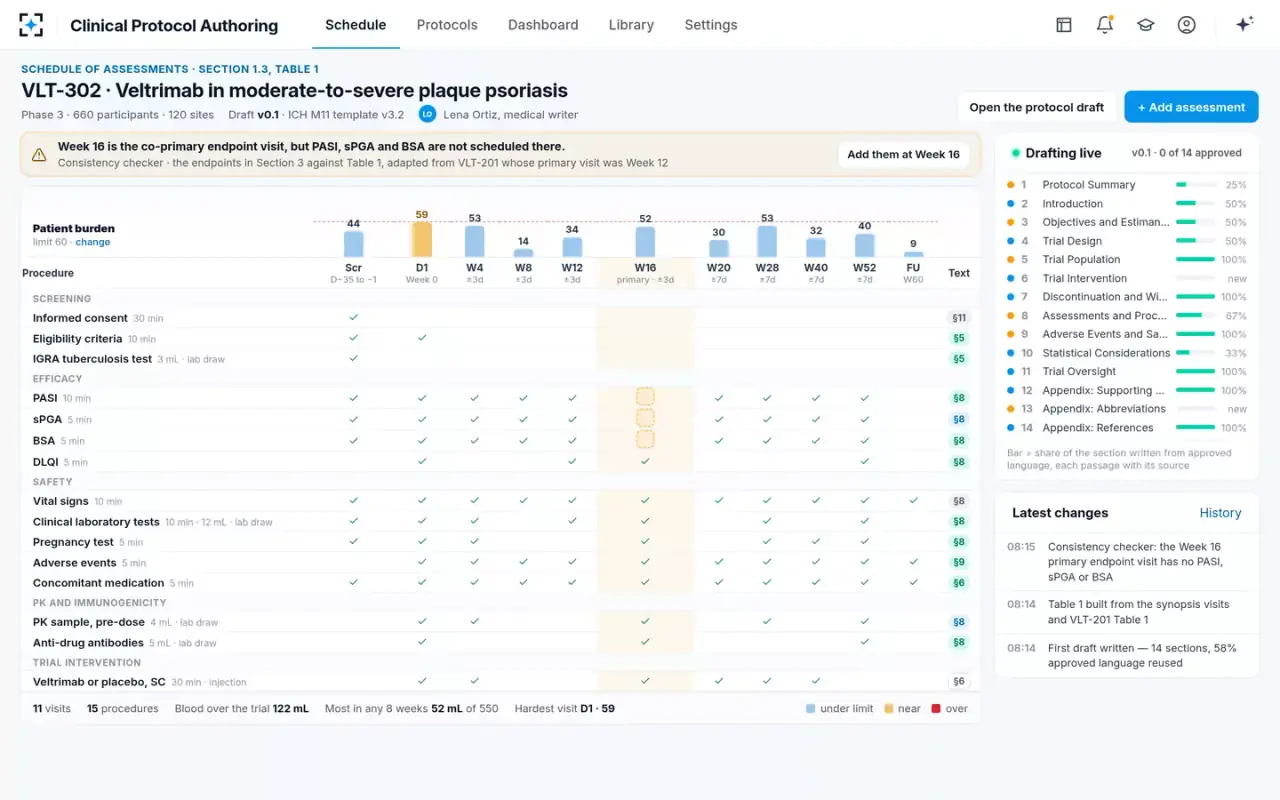Click the §11 text badge for Informed consent
The height and width of the screenshot is (800, 1280).
tap(959, 318)
